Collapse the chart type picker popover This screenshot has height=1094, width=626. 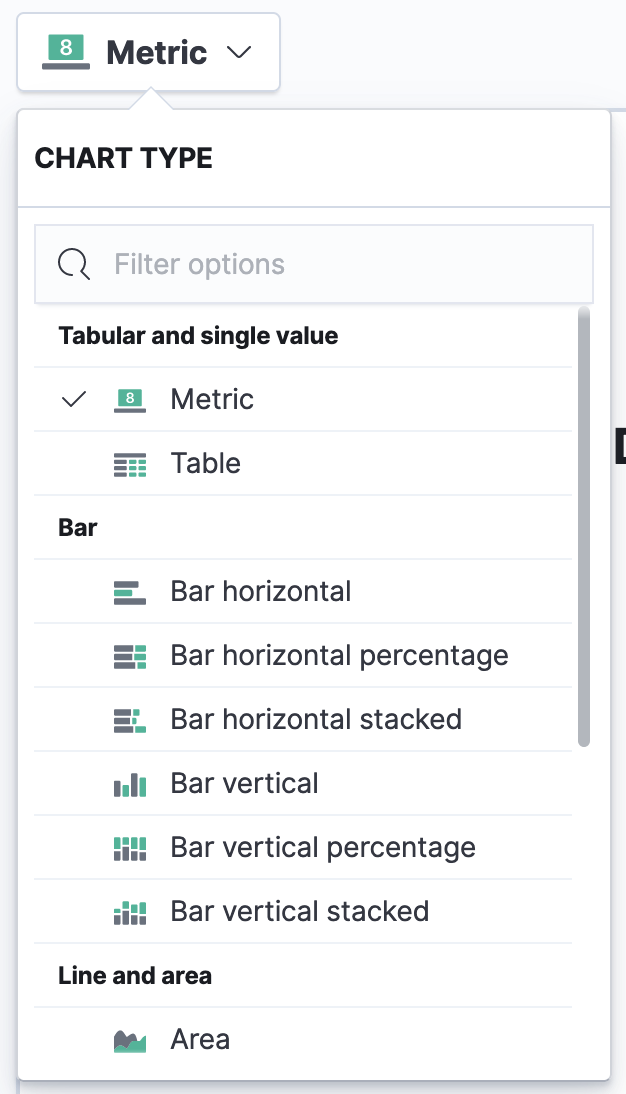[x=148, y=52]
